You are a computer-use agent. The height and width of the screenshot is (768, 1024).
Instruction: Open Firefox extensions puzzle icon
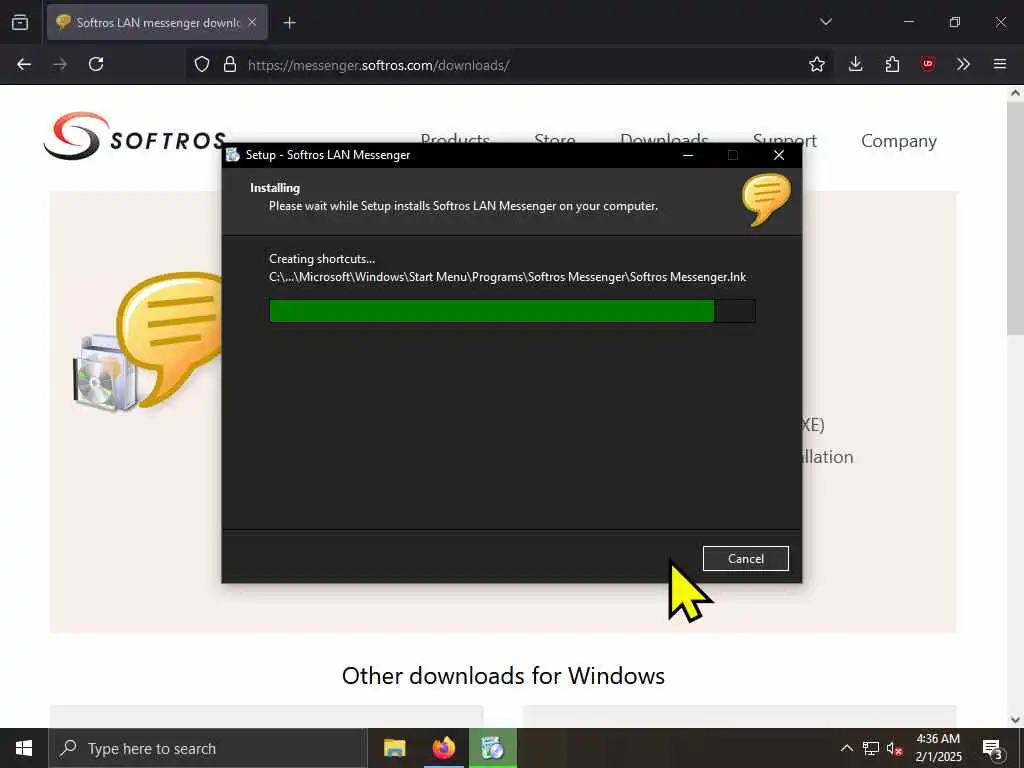[892, 64]
